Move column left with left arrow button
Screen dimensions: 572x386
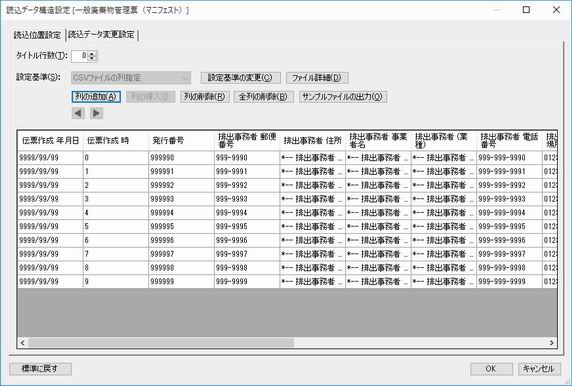pos(78,113)
